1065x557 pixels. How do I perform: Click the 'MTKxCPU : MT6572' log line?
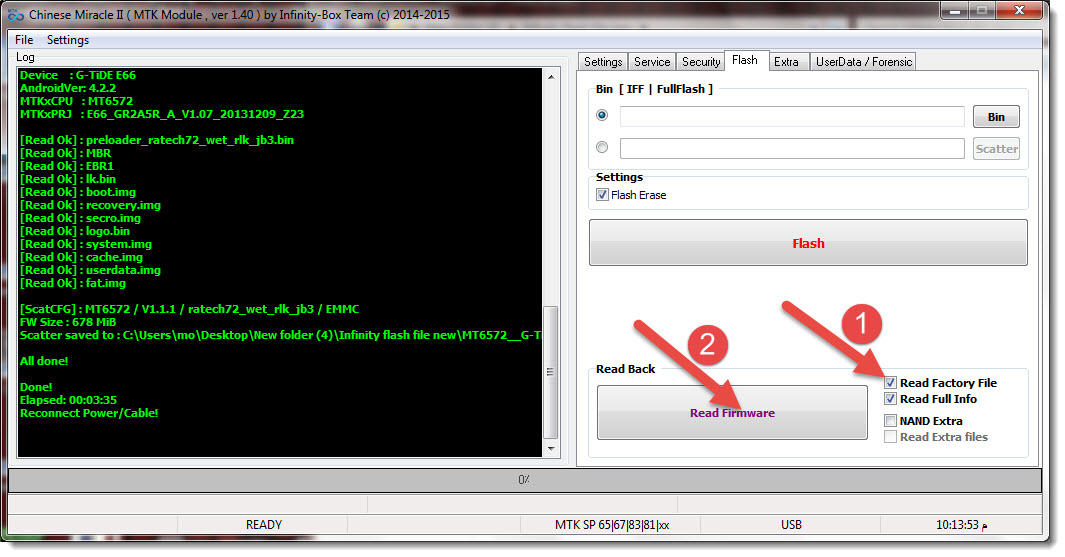pos(76,101)
